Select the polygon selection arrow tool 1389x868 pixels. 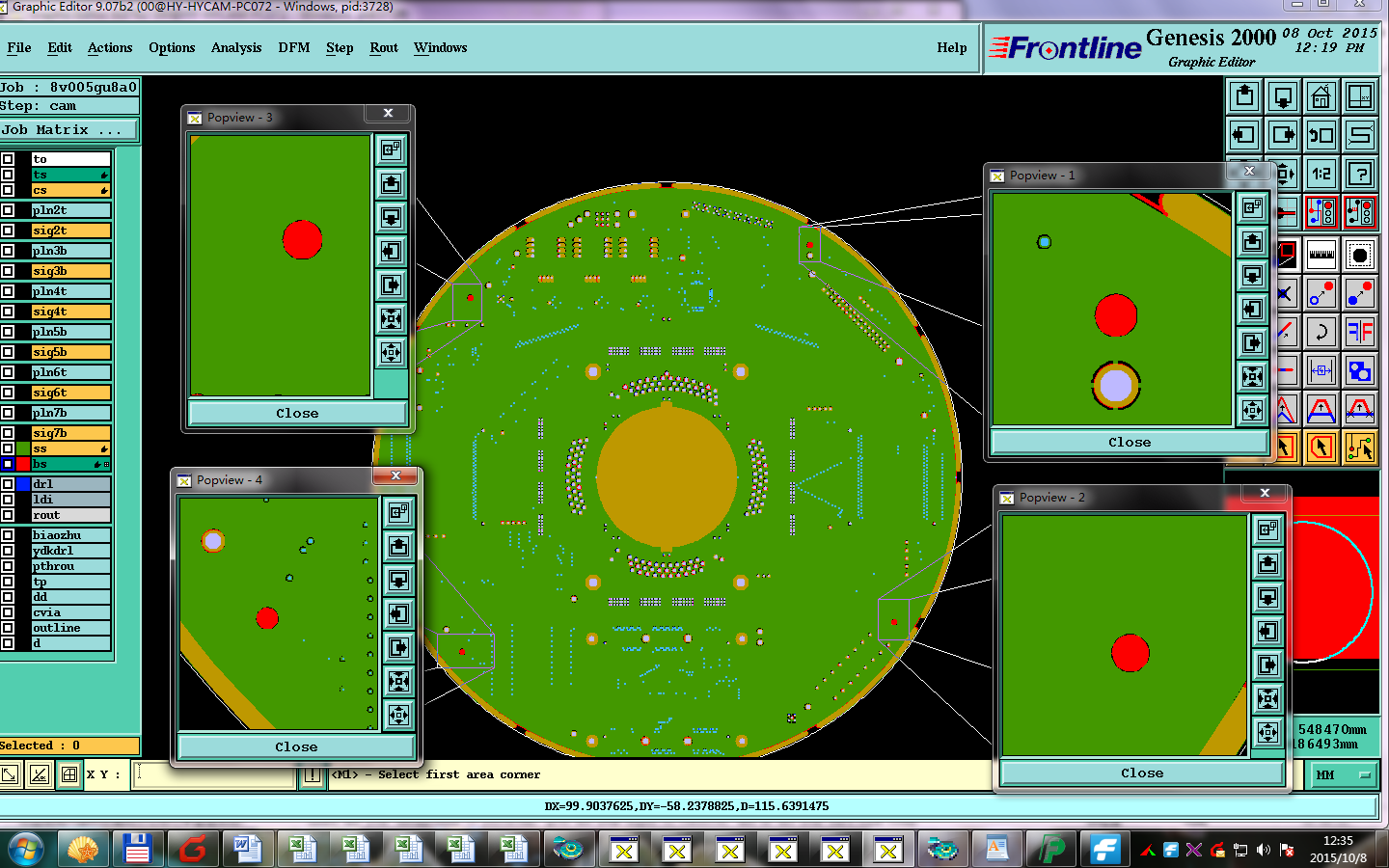click(1321, 448)
